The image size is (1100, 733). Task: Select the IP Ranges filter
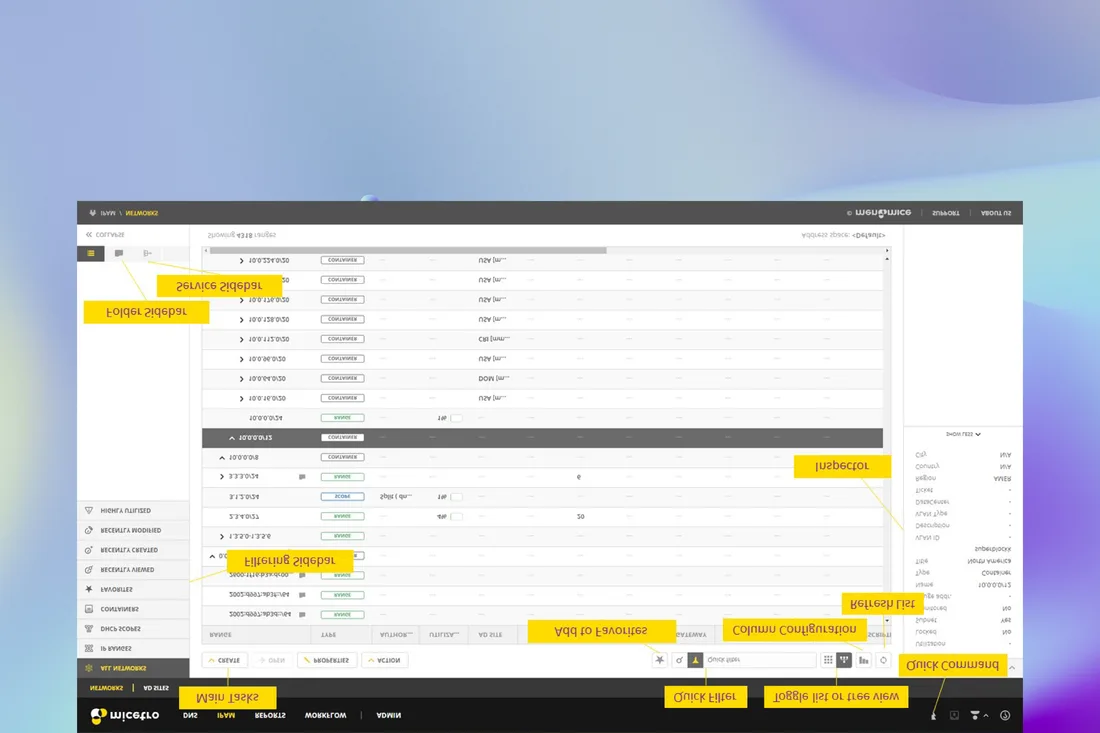(x=133, y=649)
